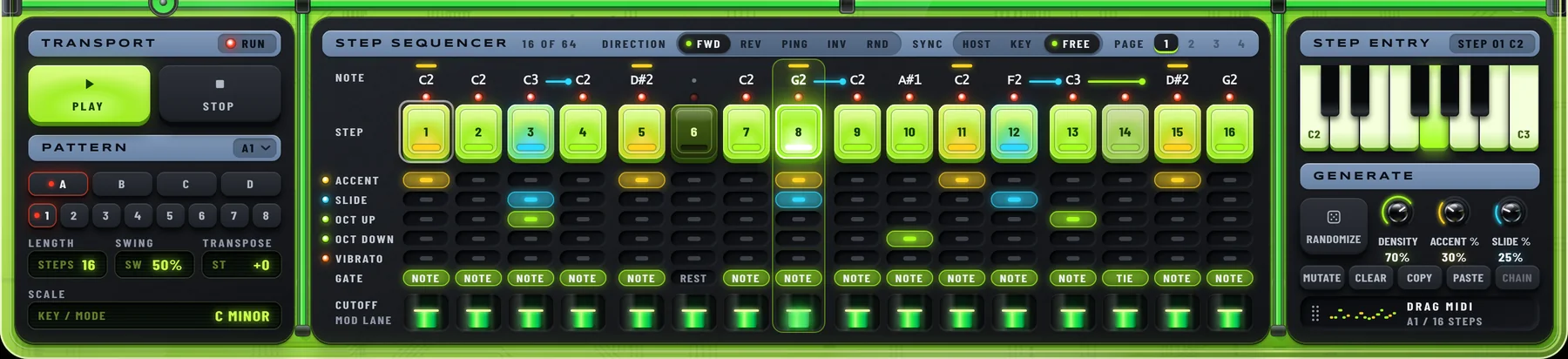The image size is (1568, 359).
Task: Set direction to INV
Action: [x=837, y=44]
